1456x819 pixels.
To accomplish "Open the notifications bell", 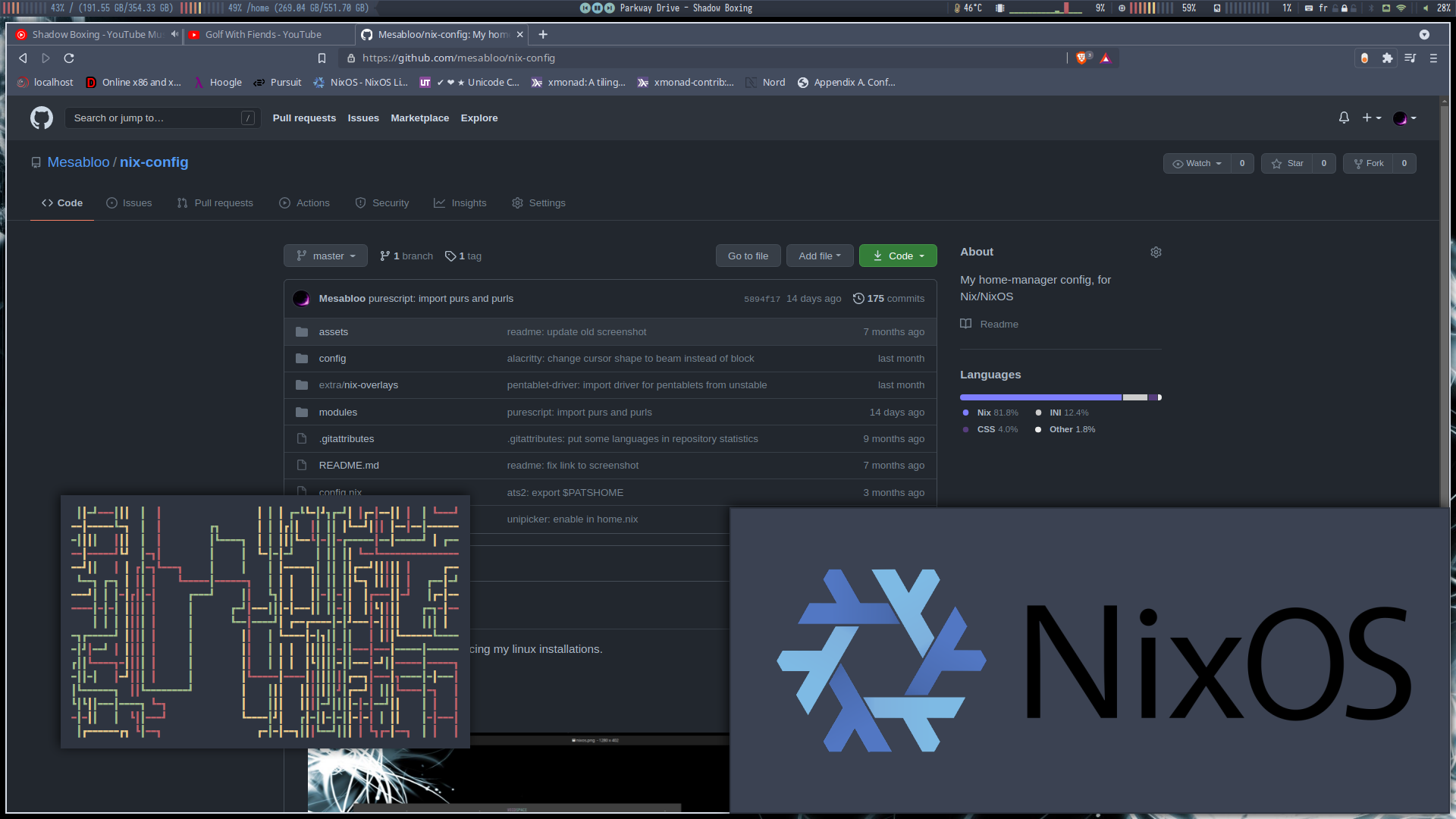I will tap(1344, 118).
